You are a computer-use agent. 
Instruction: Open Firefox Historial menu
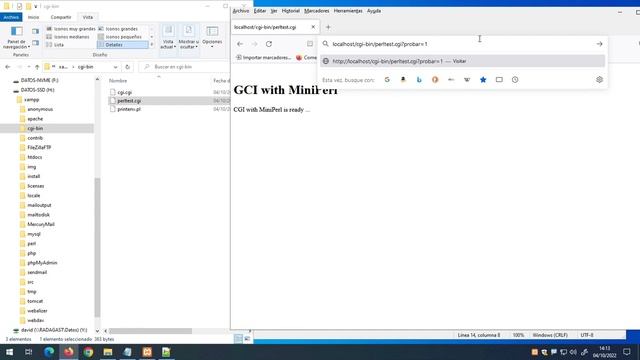291,11
